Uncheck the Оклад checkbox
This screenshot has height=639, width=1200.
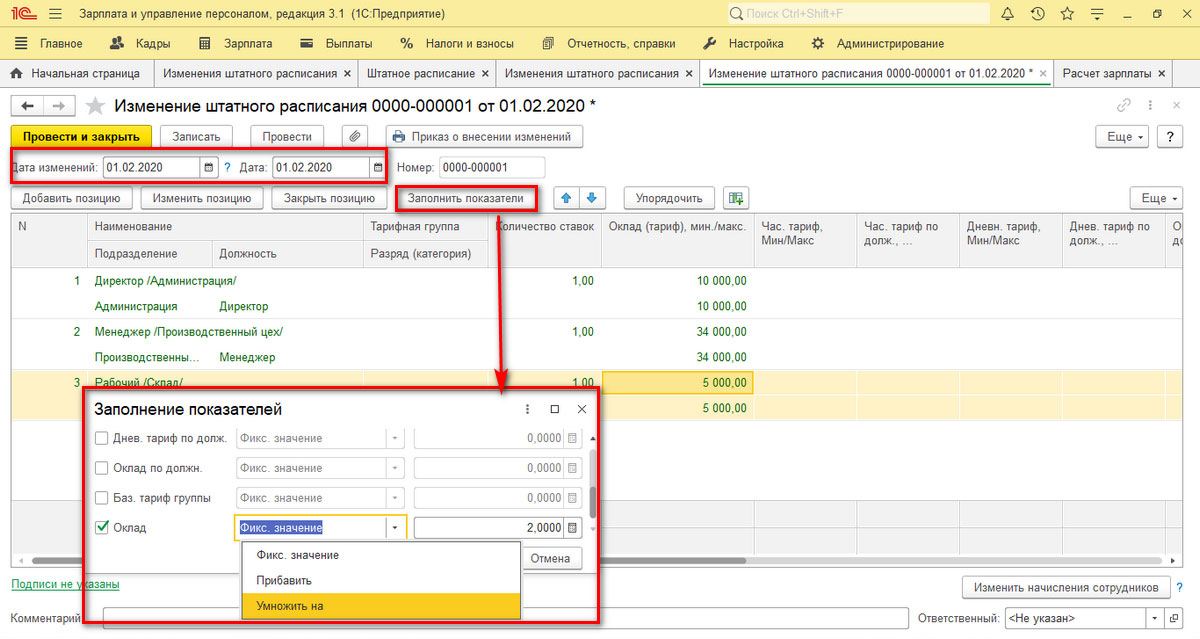[101, 527]
